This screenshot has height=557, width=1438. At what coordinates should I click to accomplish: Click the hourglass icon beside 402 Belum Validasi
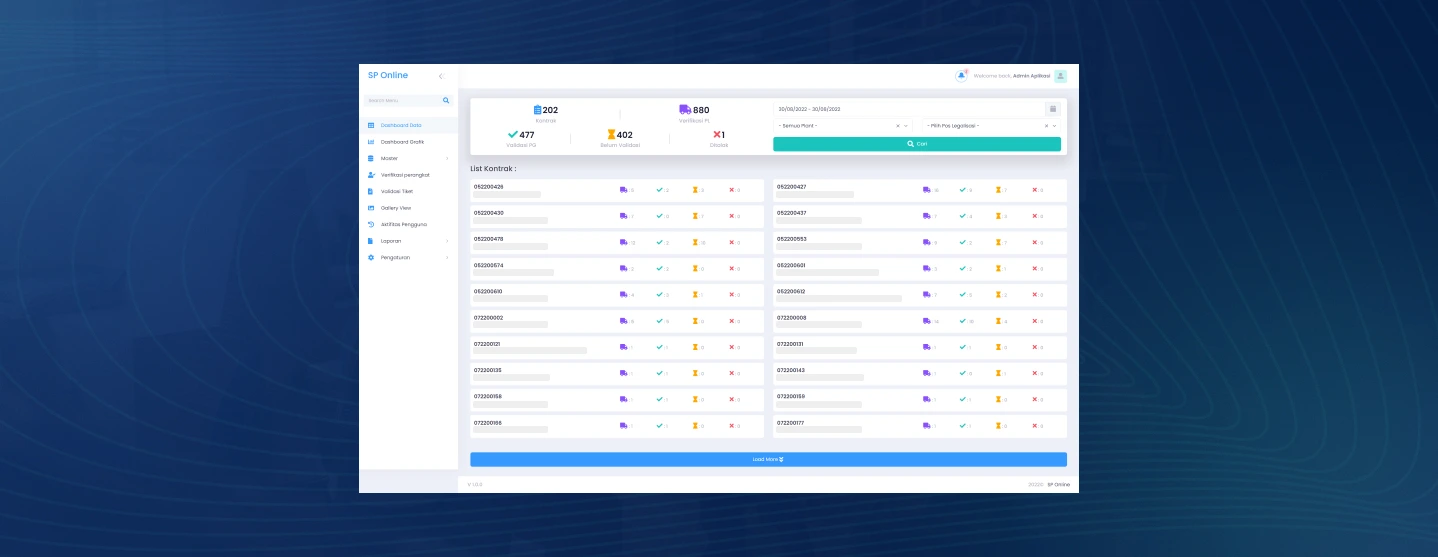click(x=611, y=134)
